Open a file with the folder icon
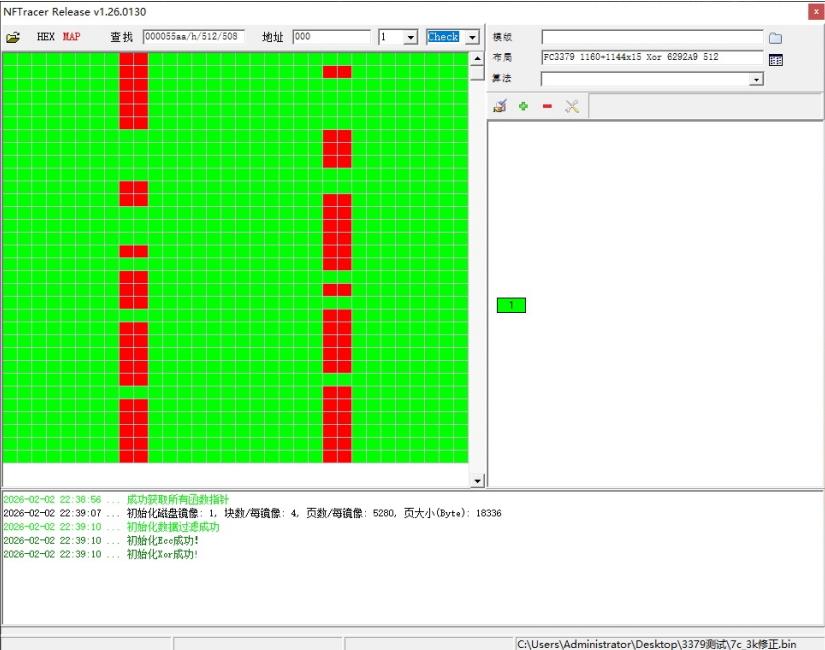Screen dimensions: 825x650 click(x=13, y=37)
